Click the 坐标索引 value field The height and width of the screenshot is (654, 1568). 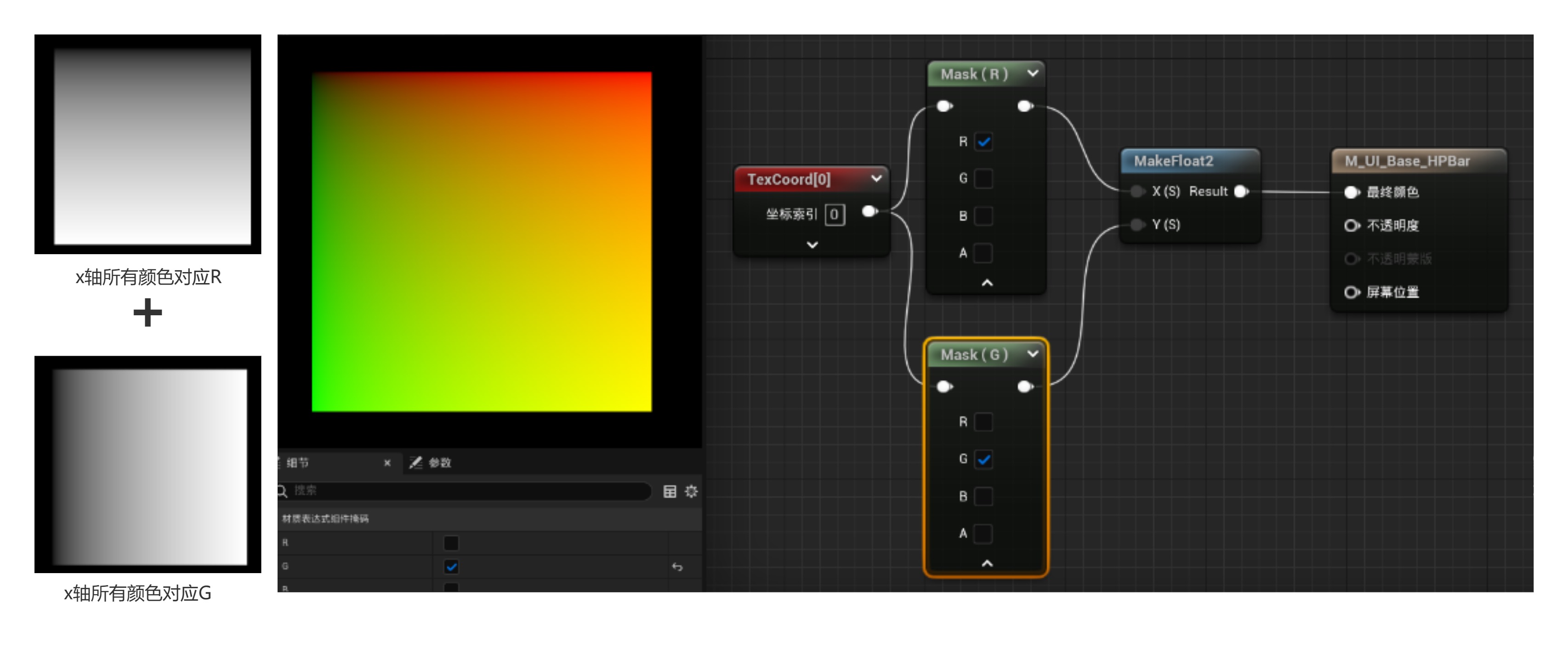click(835, 214)
